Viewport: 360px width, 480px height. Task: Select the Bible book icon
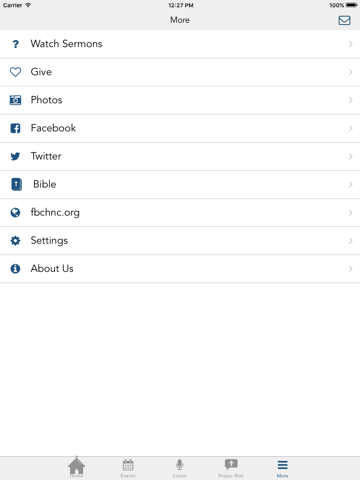pyautogui.click(x=16, y=184)
